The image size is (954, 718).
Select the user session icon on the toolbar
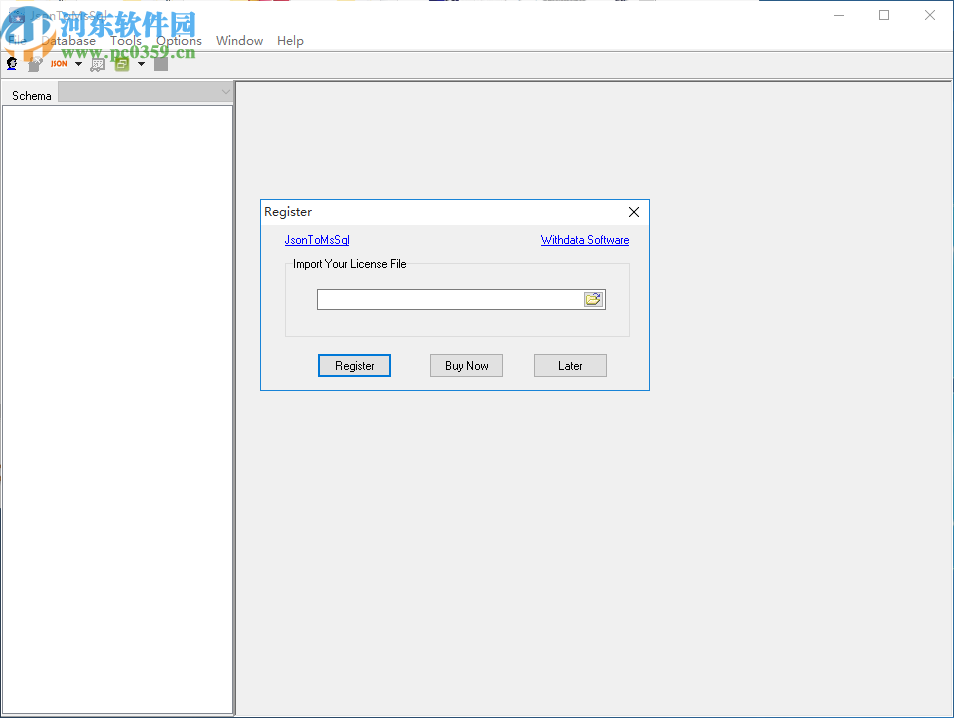coord(11,63)
